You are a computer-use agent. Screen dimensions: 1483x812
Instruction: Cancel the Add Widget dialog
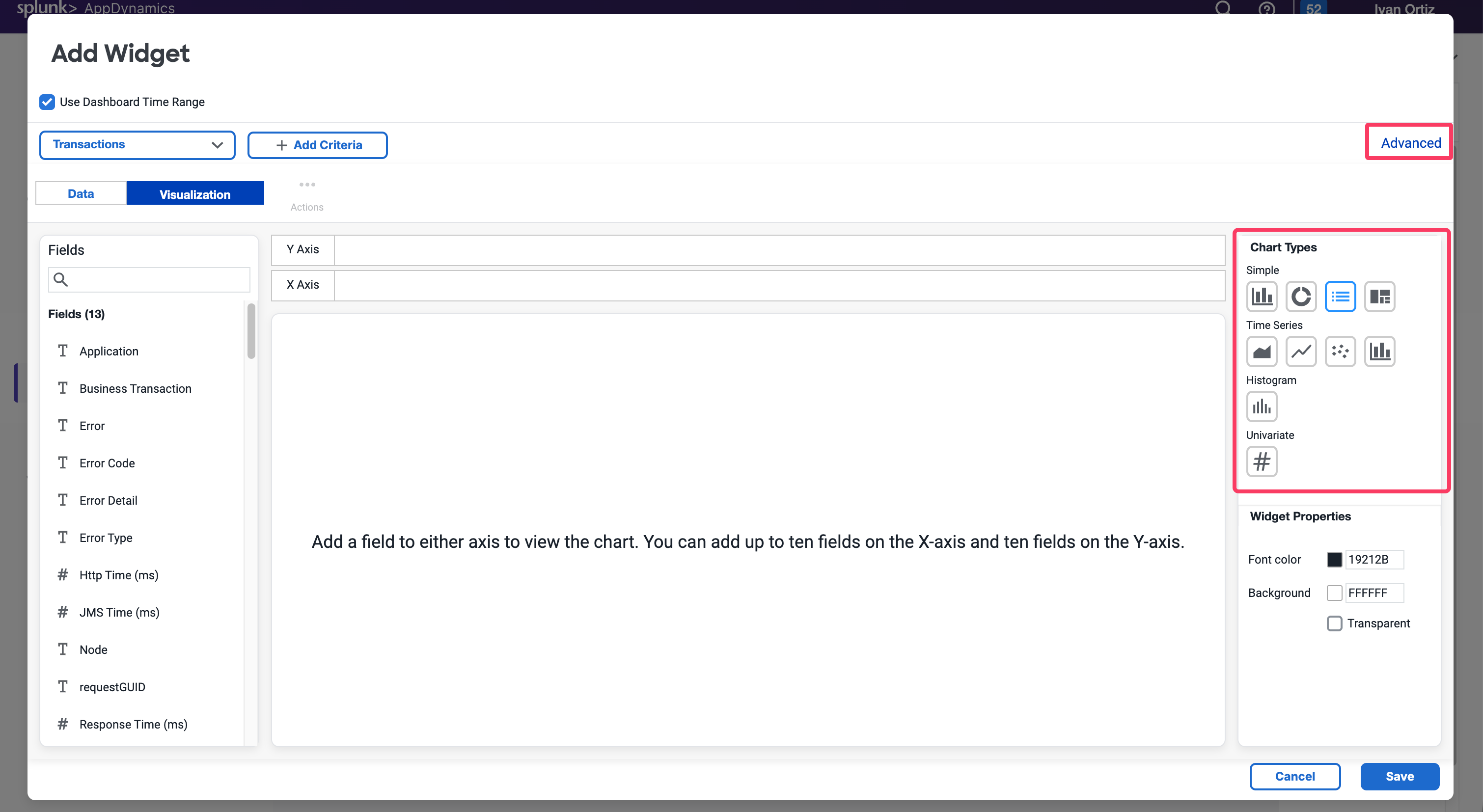pyautogui.click(x=1295, y=776)
